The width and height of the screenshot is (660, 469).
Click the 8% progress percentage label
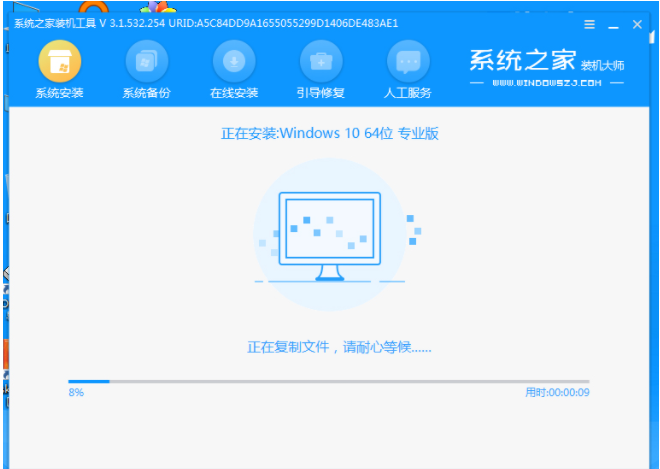click(x=76, y=393)
